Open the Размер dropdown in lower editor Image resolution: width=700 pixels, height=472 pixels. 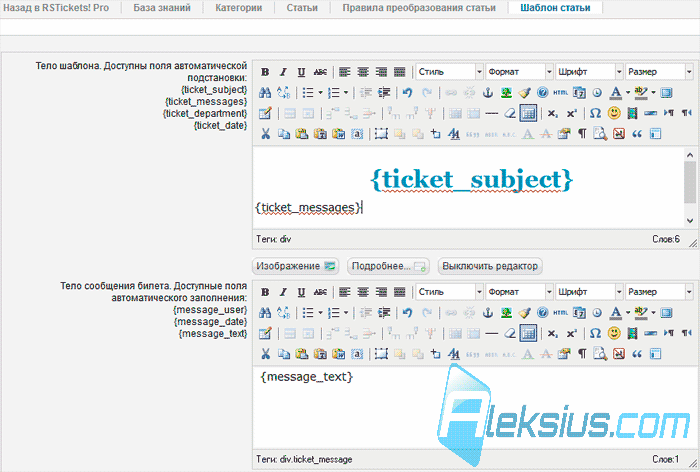(659, 292)
